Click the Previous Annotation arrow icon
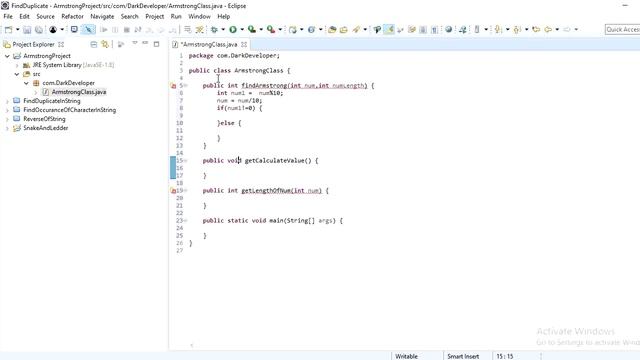Image resolution: width=640 pixels, height=360 pixels. (517, 29)
